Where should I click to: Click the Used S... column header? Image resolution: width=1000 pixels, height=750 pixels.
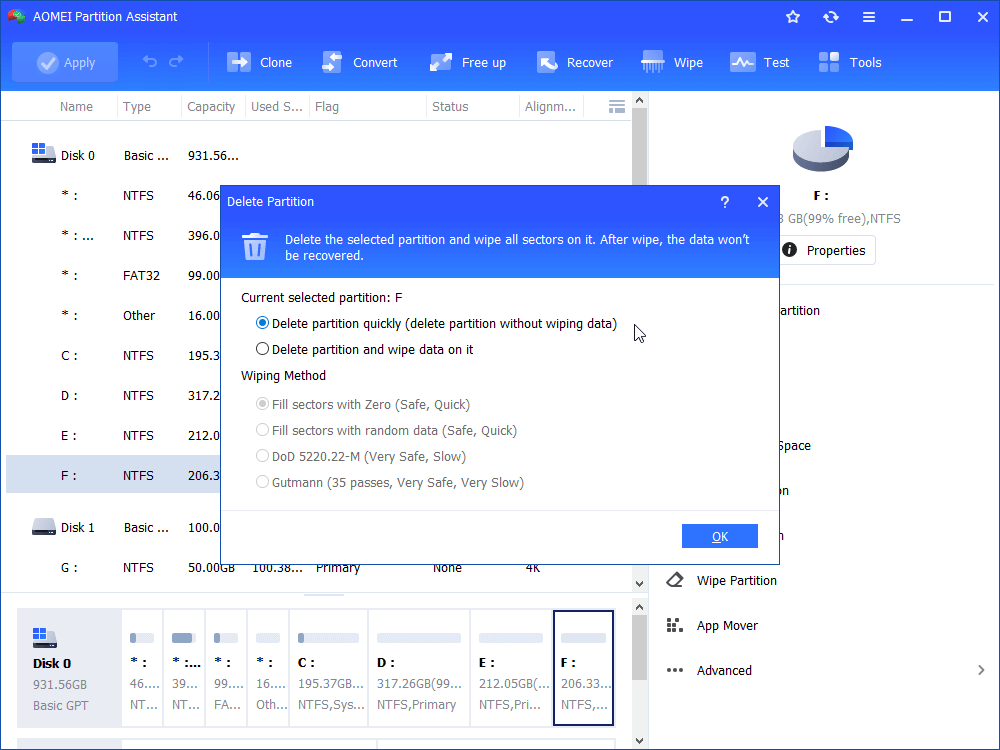point(276,107)
